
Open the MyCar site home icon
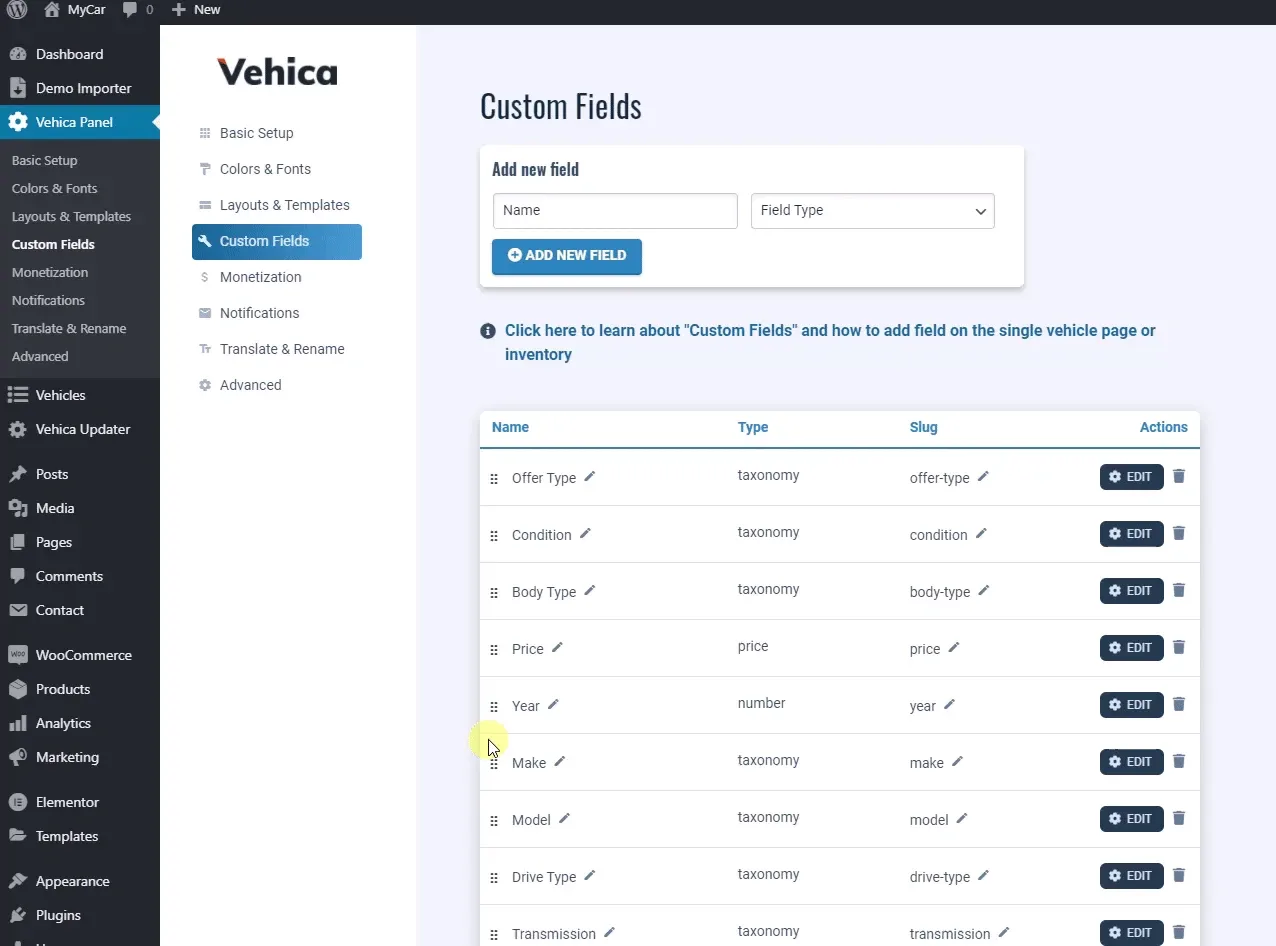(52, 9)
